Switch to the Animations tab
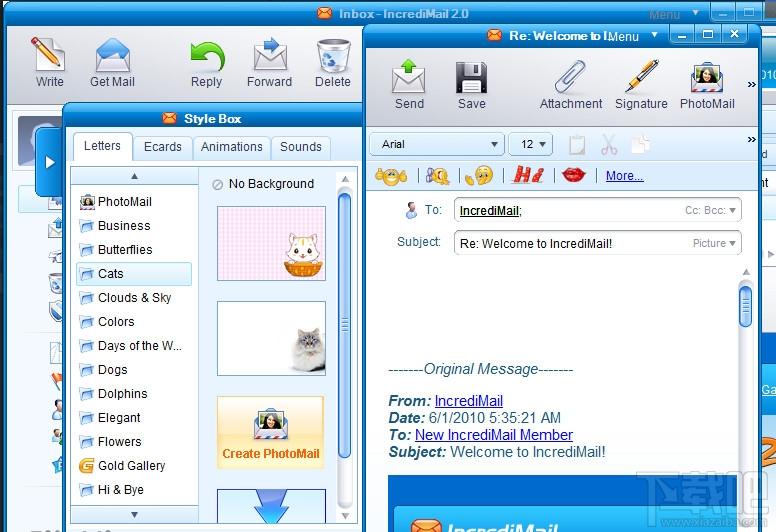This screenshot has height=532, width=776. click(232, 147)
